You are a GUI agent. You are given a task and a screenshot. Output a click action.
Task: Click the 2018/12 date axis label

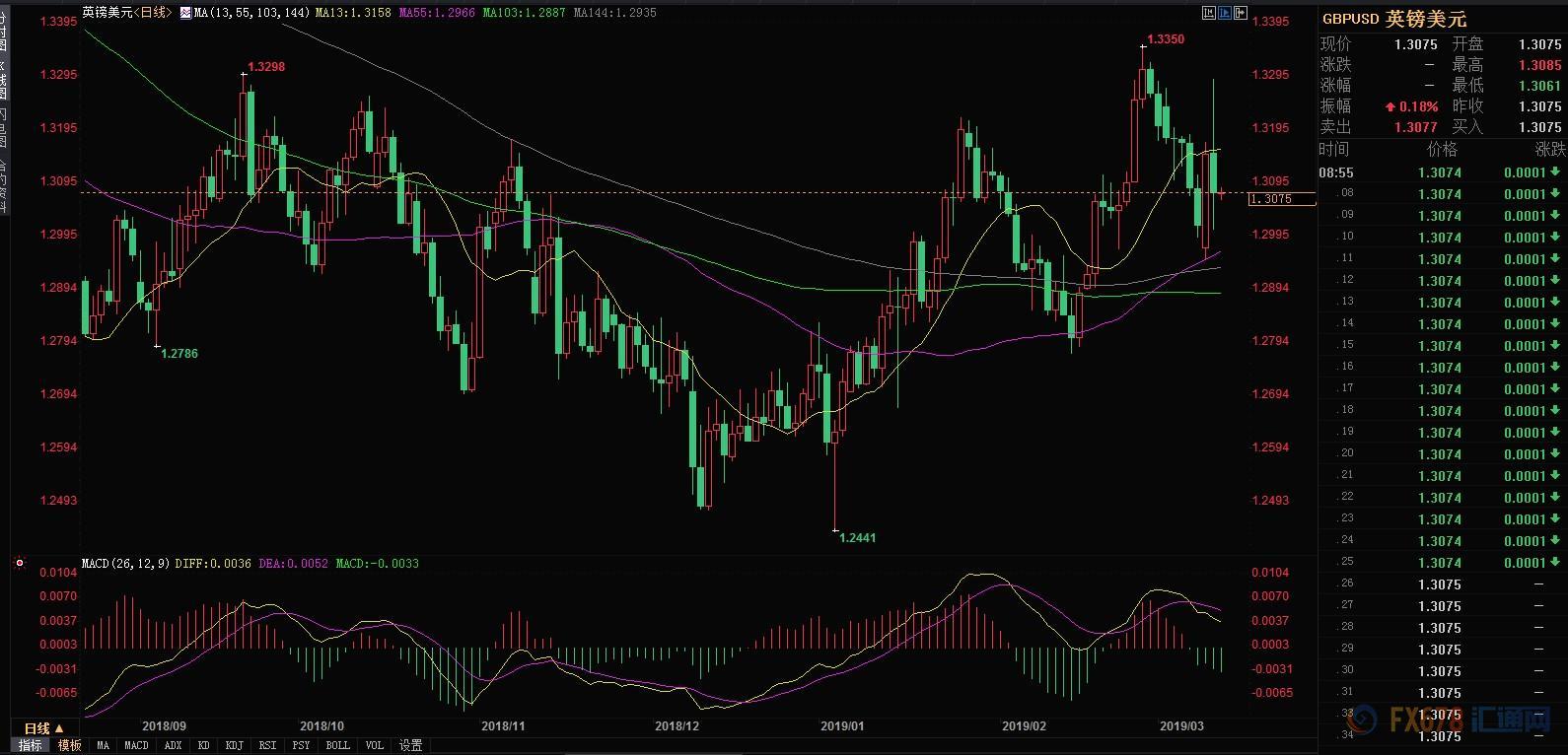pos(677,726)
